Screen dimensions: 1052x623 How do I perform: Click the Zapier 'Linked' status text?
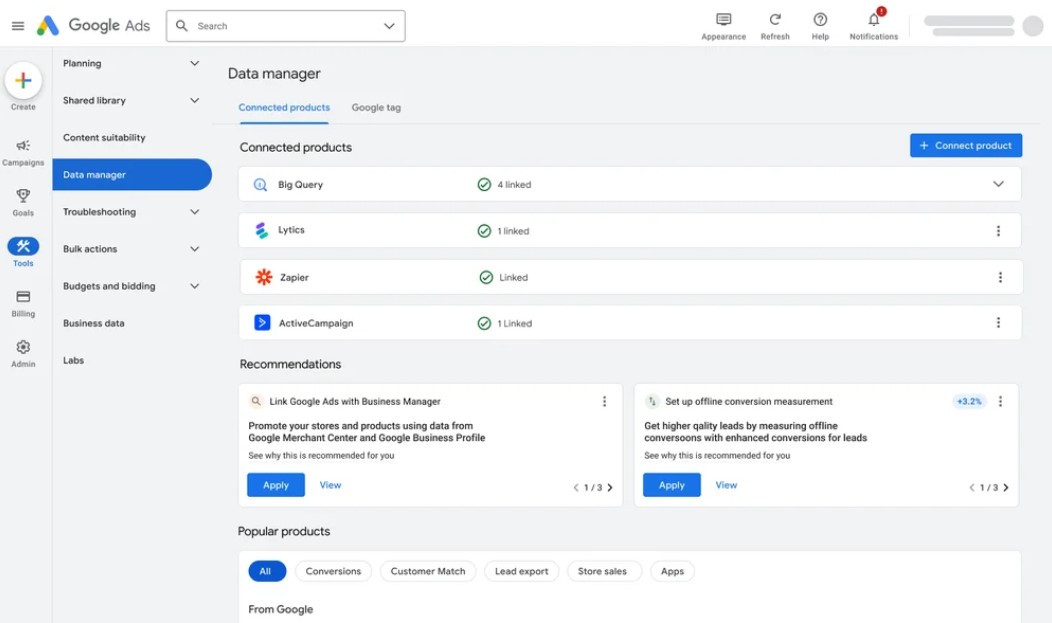click(x=513, y=277)
